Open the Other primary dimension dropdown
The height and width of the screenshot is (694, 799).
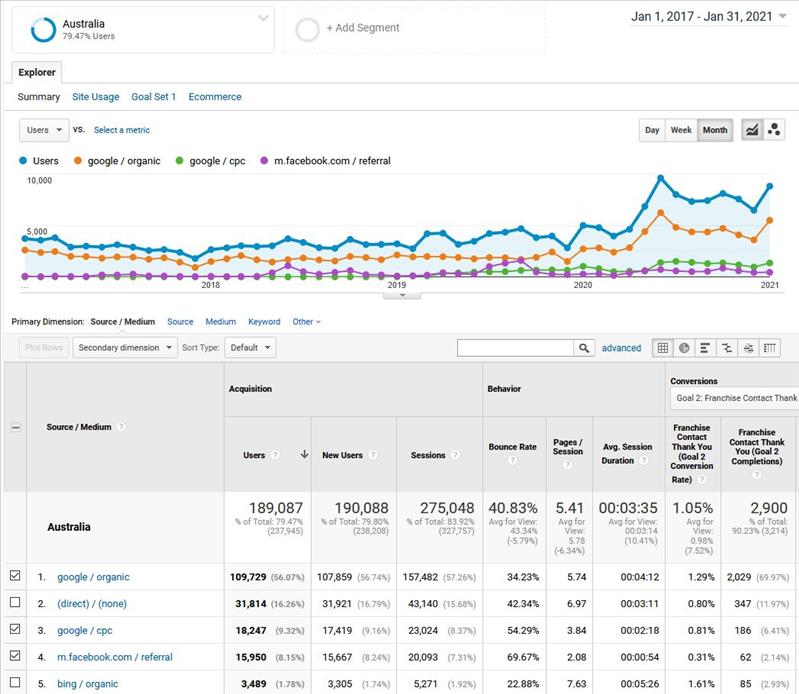(x=306, y=322)
